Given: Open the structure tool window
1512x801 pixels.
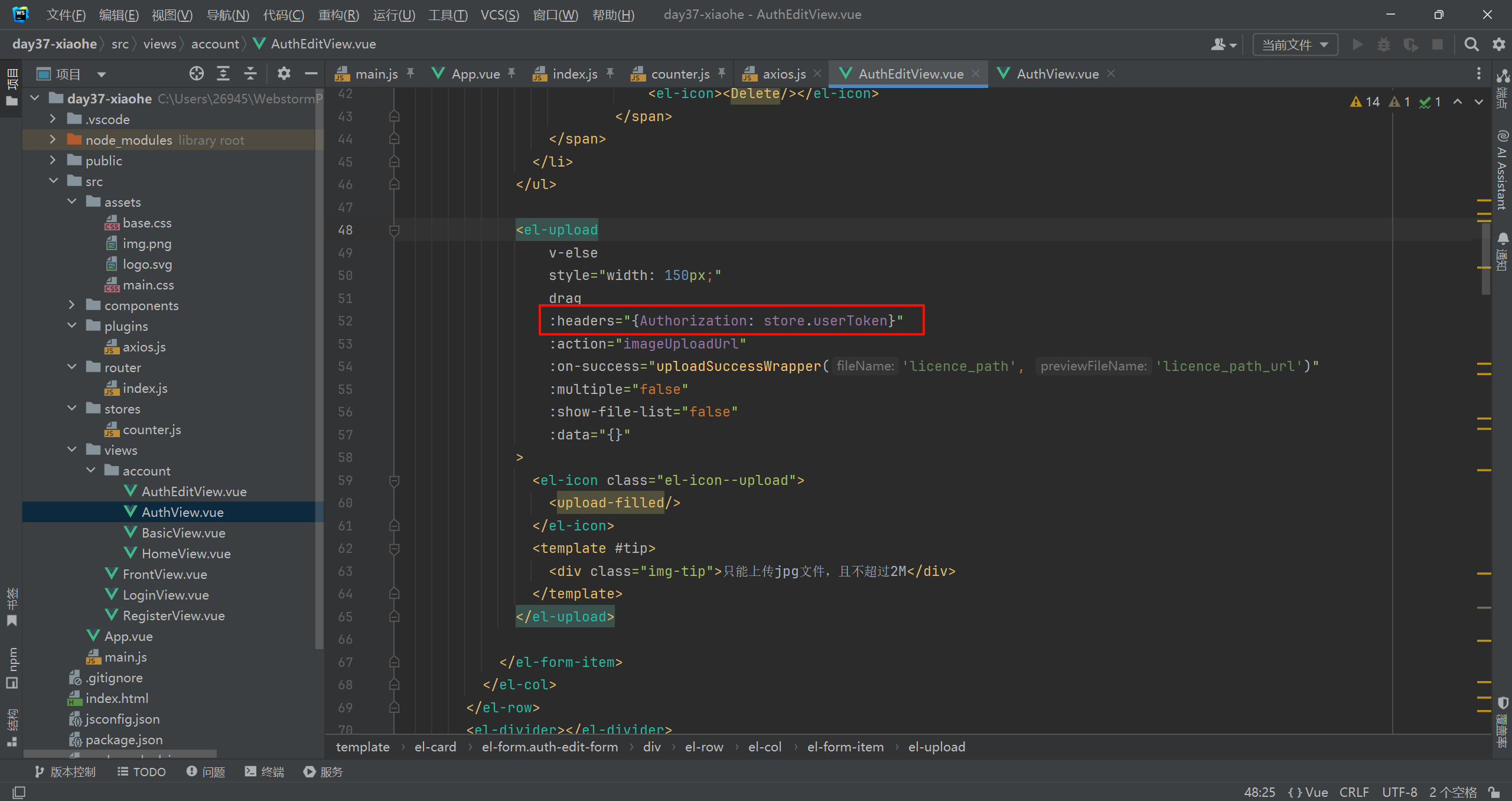Looking at the screenshot, I should pyautogui.click(x=12, y=728).
